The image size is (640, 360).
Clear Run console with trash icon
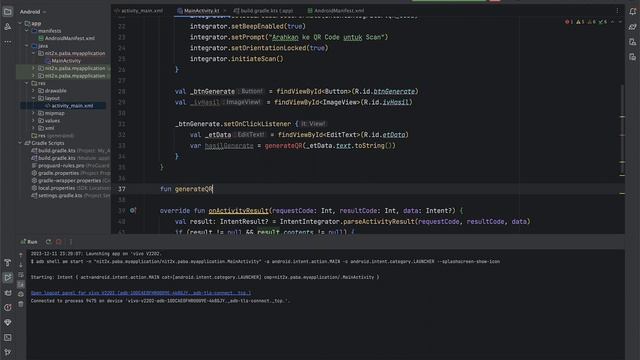[21, 304]
